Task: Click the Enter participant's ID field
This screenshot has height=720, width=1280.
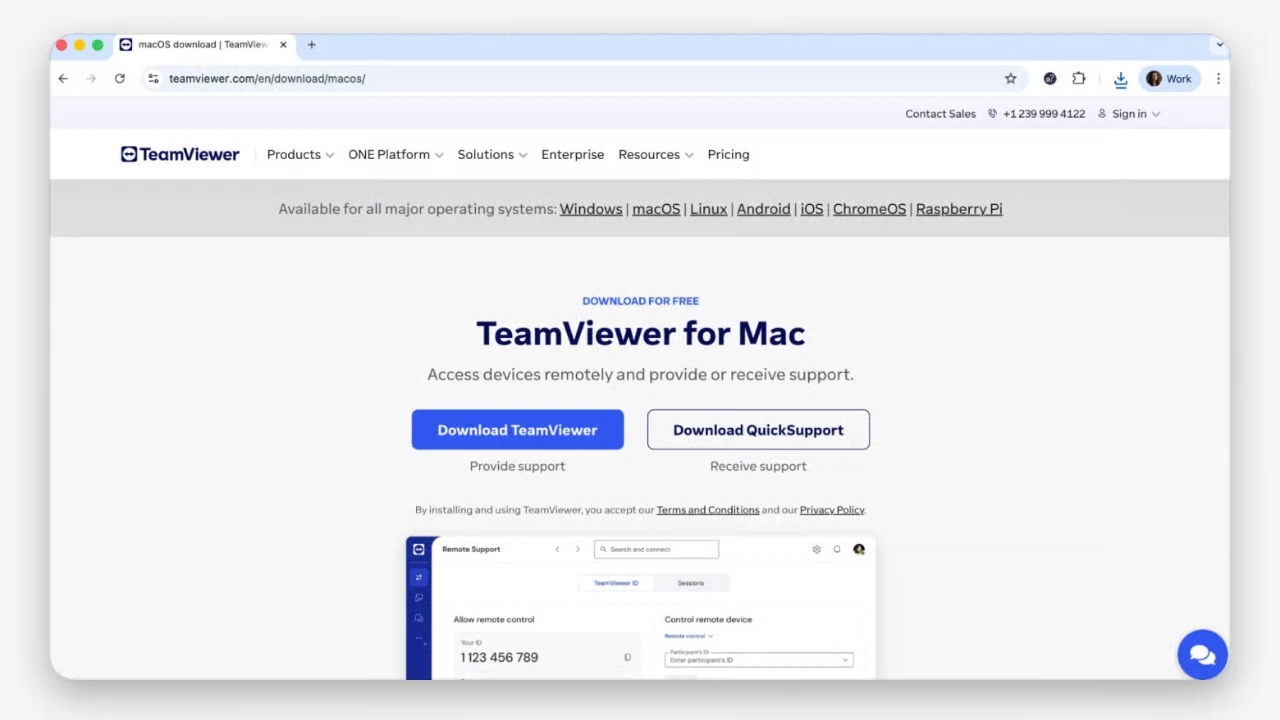Action: (x=758, y=660)
